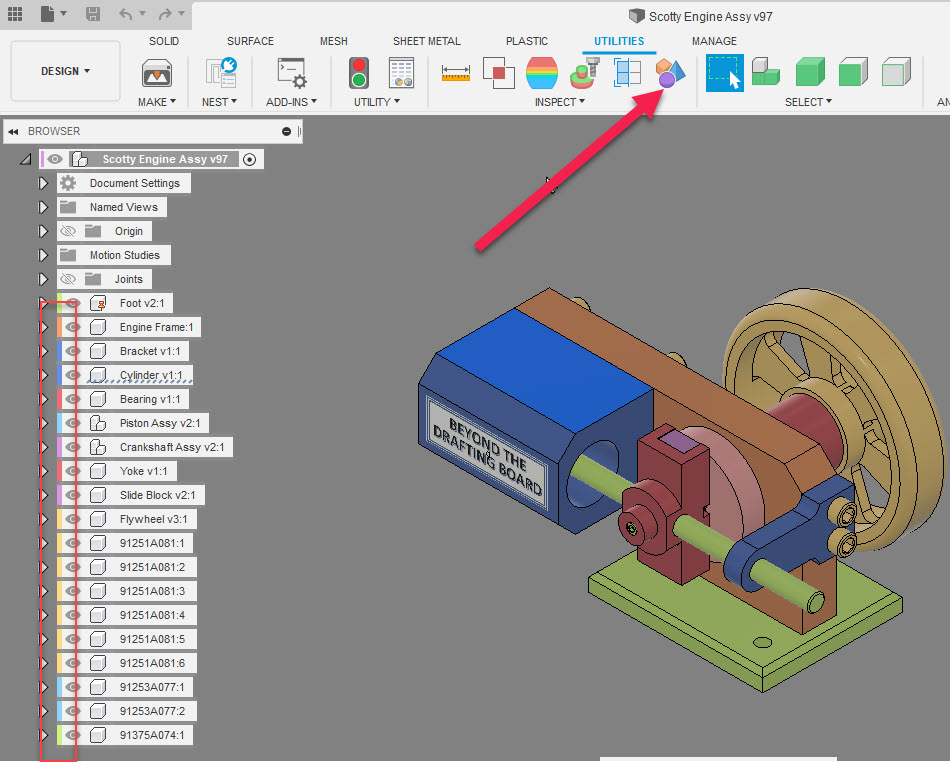Select the window selection tool in Select panel
Screen dimensions: 950x762
[x=724, y=73]
